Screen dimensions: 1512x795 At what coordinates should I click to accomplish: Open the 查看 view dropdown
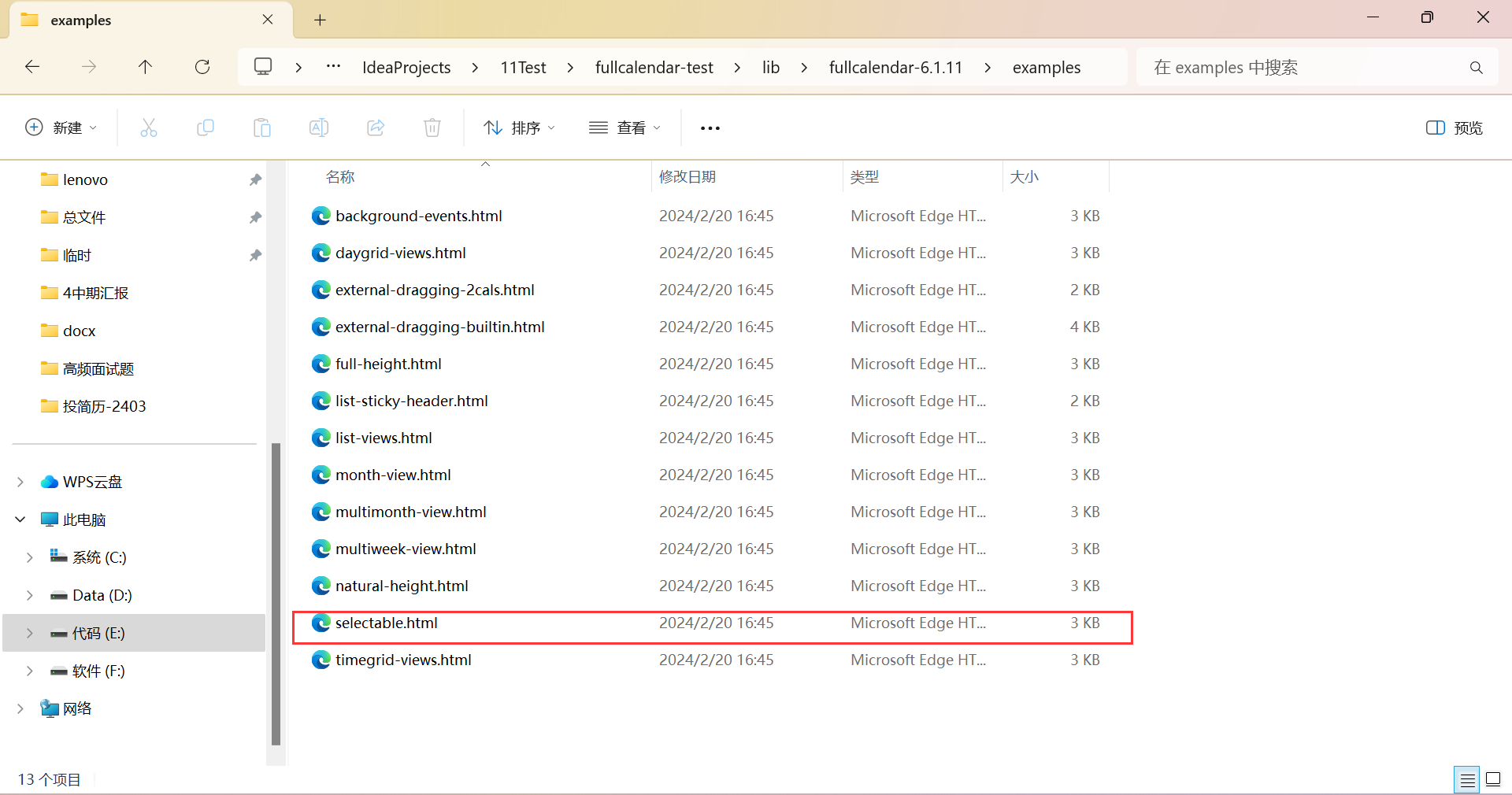pyautogui.click(x=625, y=128)
